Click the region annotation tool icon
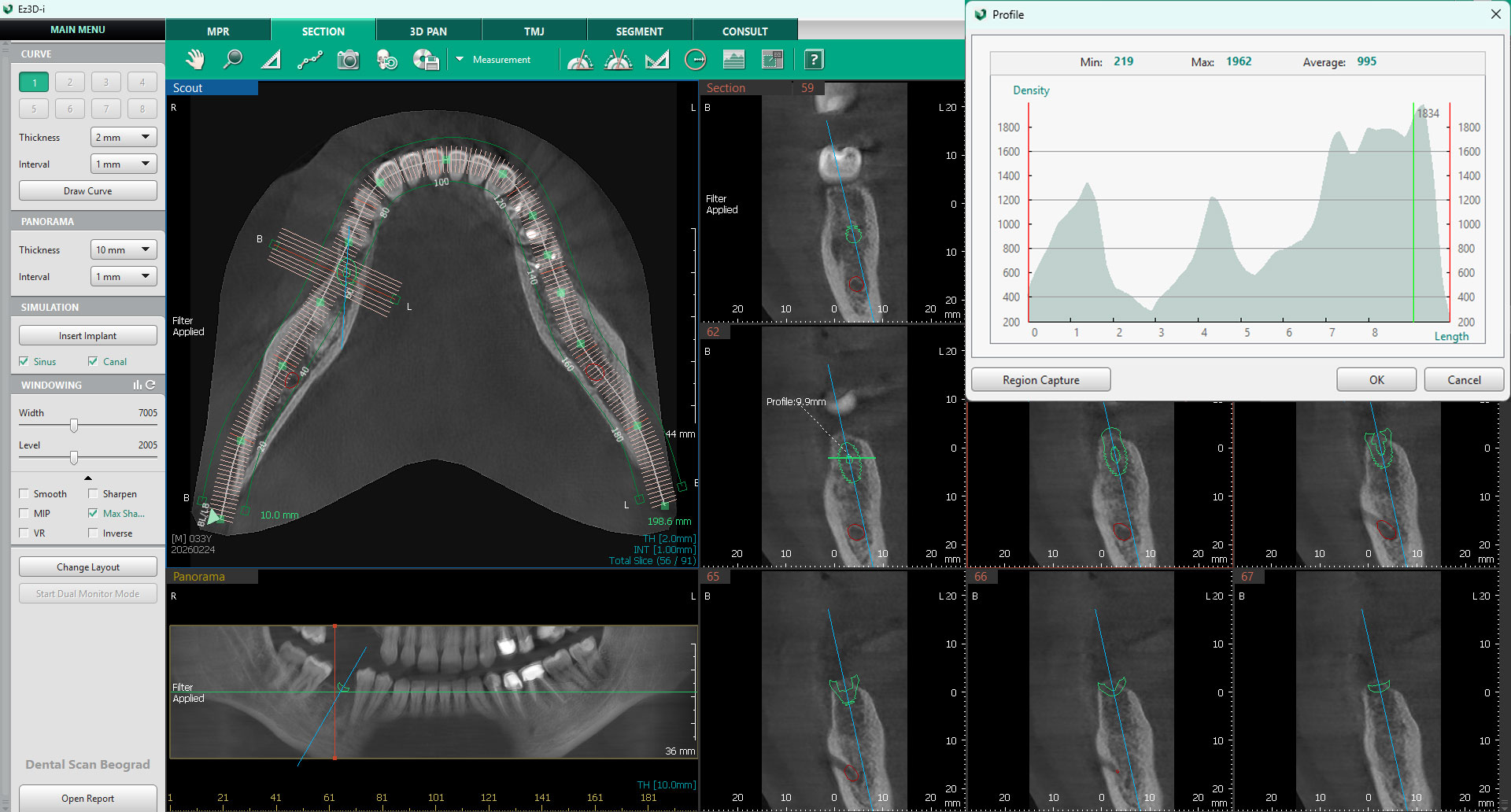The image size is (1511, 812). [773, 60]
